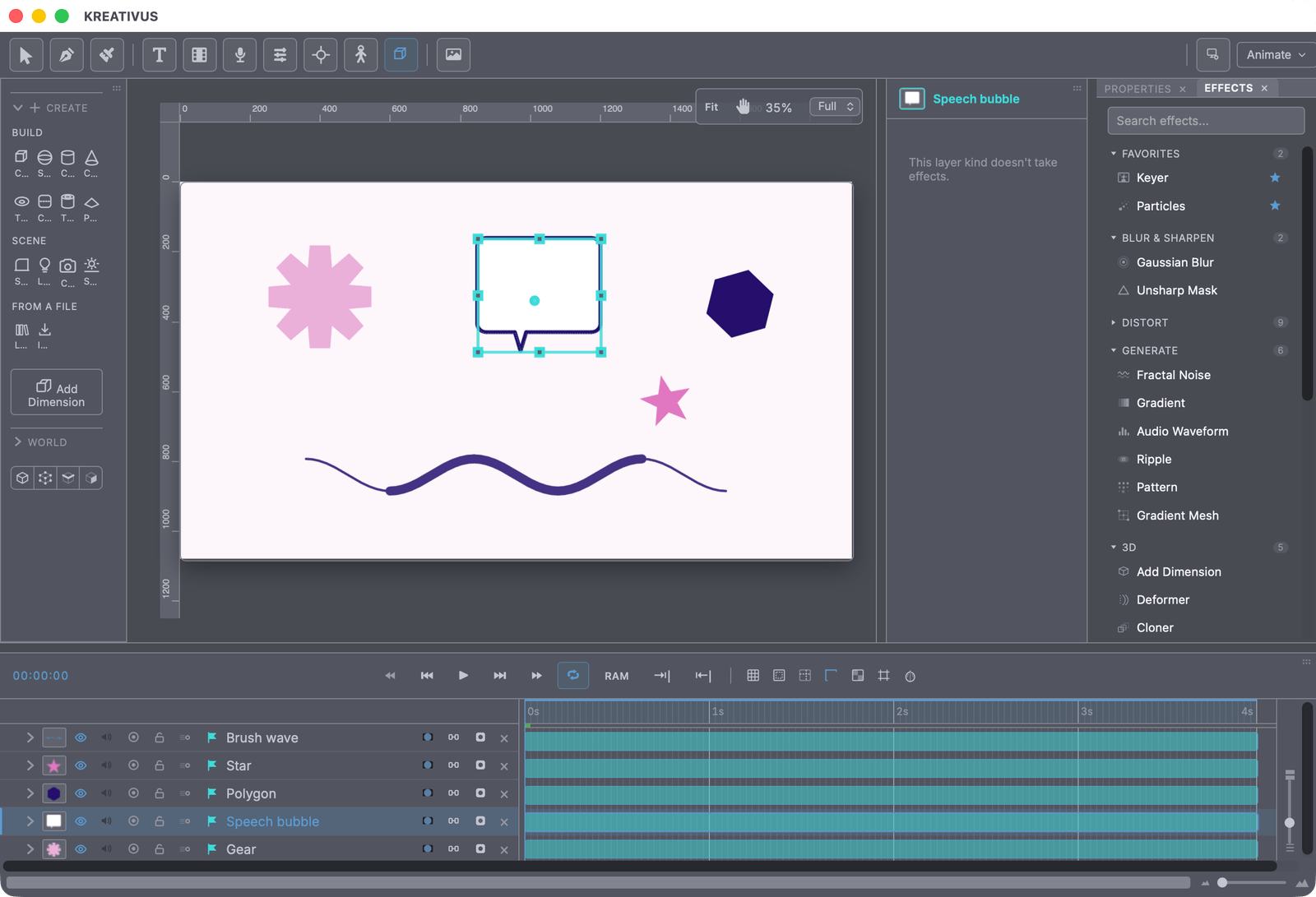The image size is (1316, 897).
Task: Collapse the Favorites effects group
Action: coord(1114,154)
